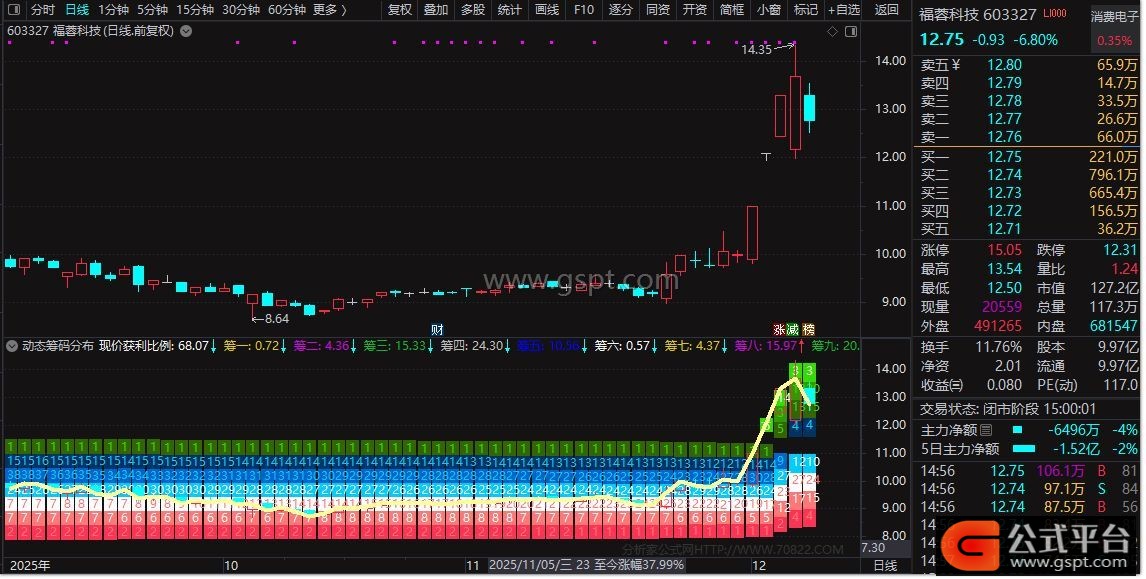Click the 财 financial marker below the chart
1146x579 pixels.
point(437,329)
